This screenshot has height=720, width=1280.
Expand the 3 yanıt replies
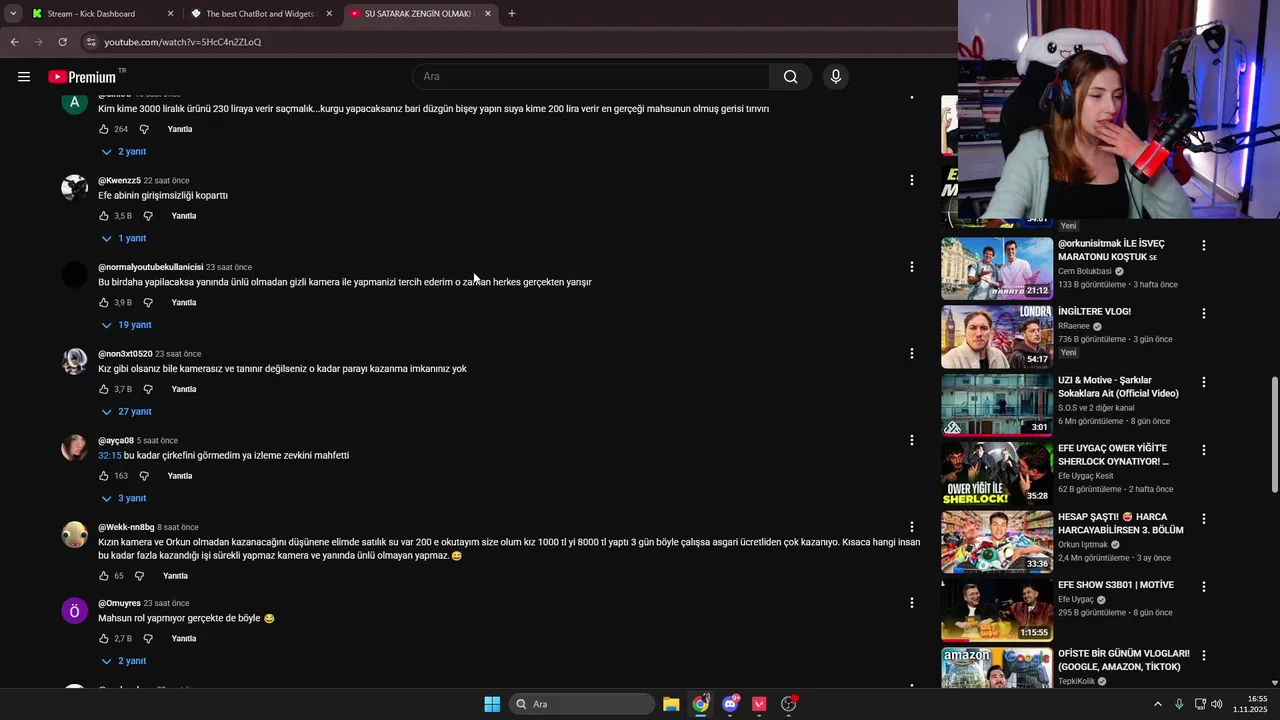pyautogui.click(x=124, y=499)
